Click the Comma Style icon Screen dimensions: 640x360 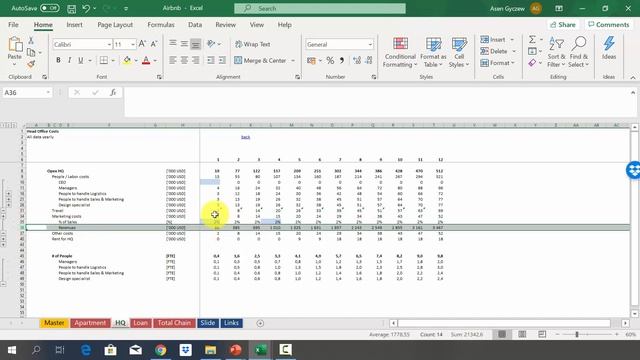coord(342,61)
